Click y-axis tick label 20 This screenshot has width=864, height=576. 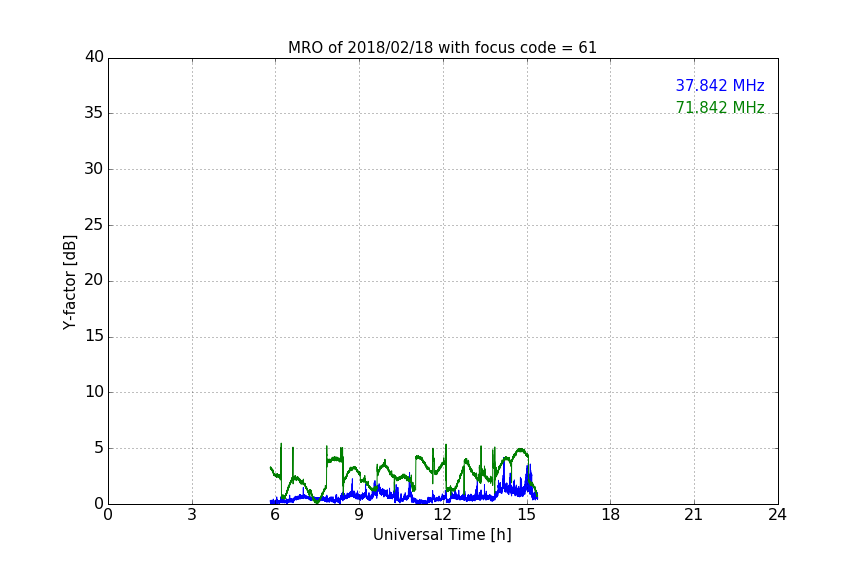pos(94,280)
